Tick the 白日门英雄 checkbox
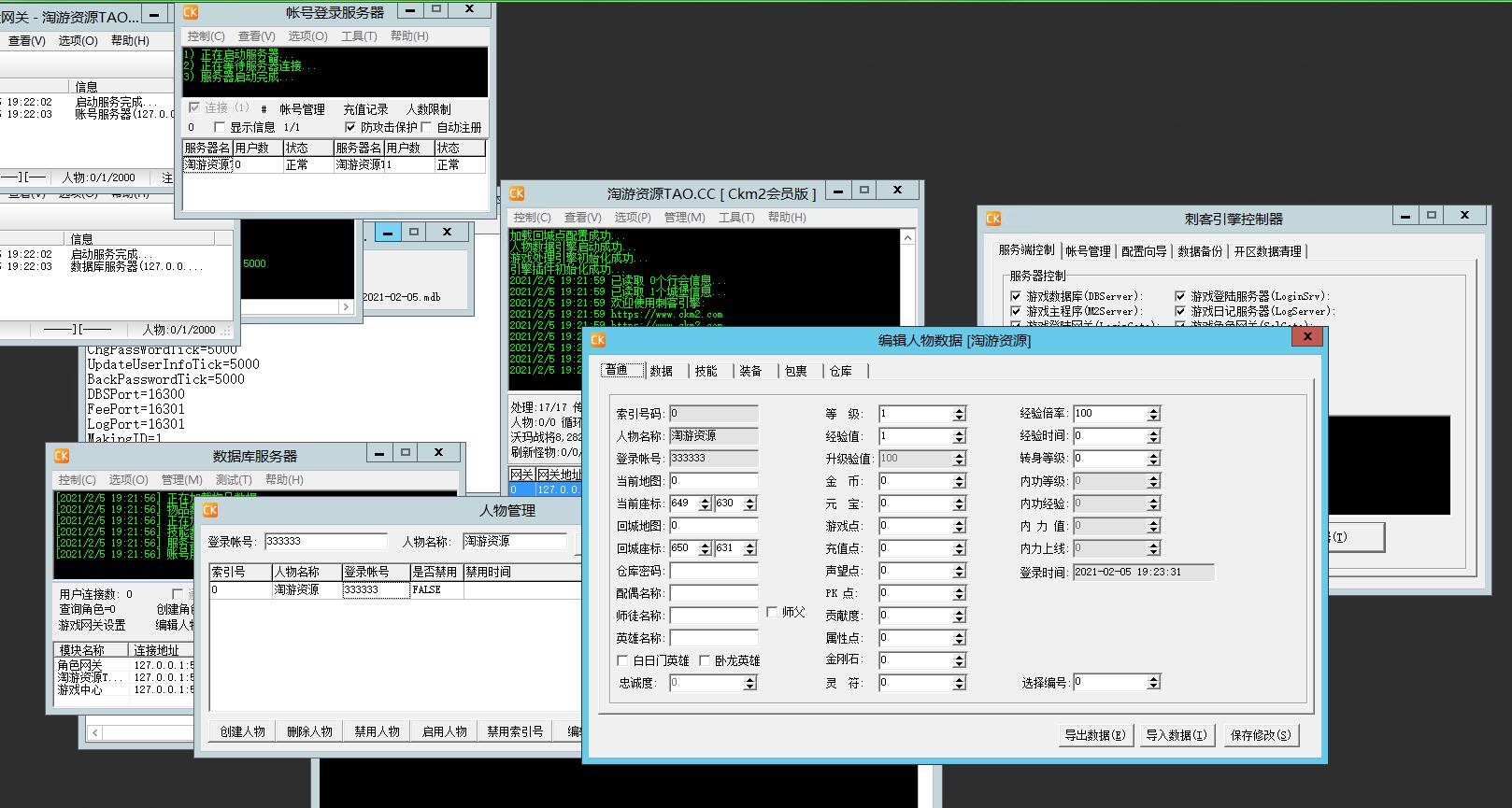The width and height of the screenshot is (1512, 808). point(622,660)
